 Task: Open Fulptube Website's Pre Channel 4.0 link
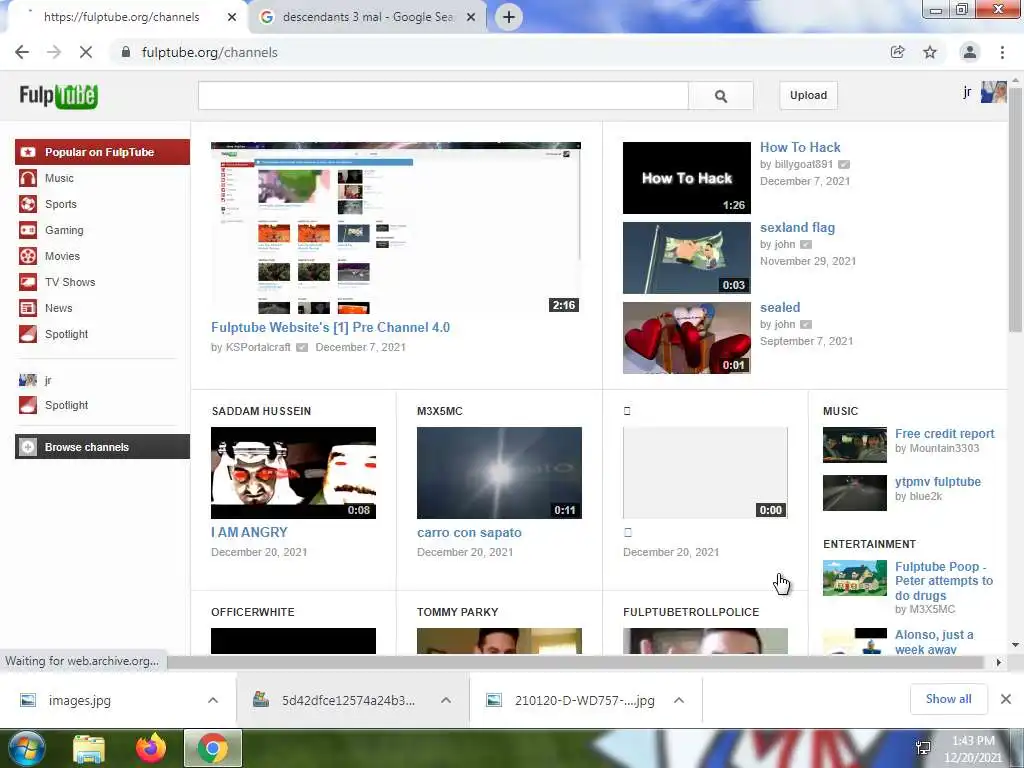tap(330, 328)
